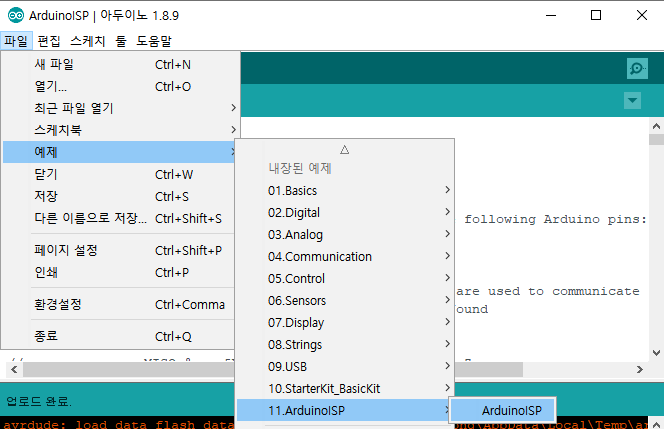Open the 툴 menu

[121, 41]
